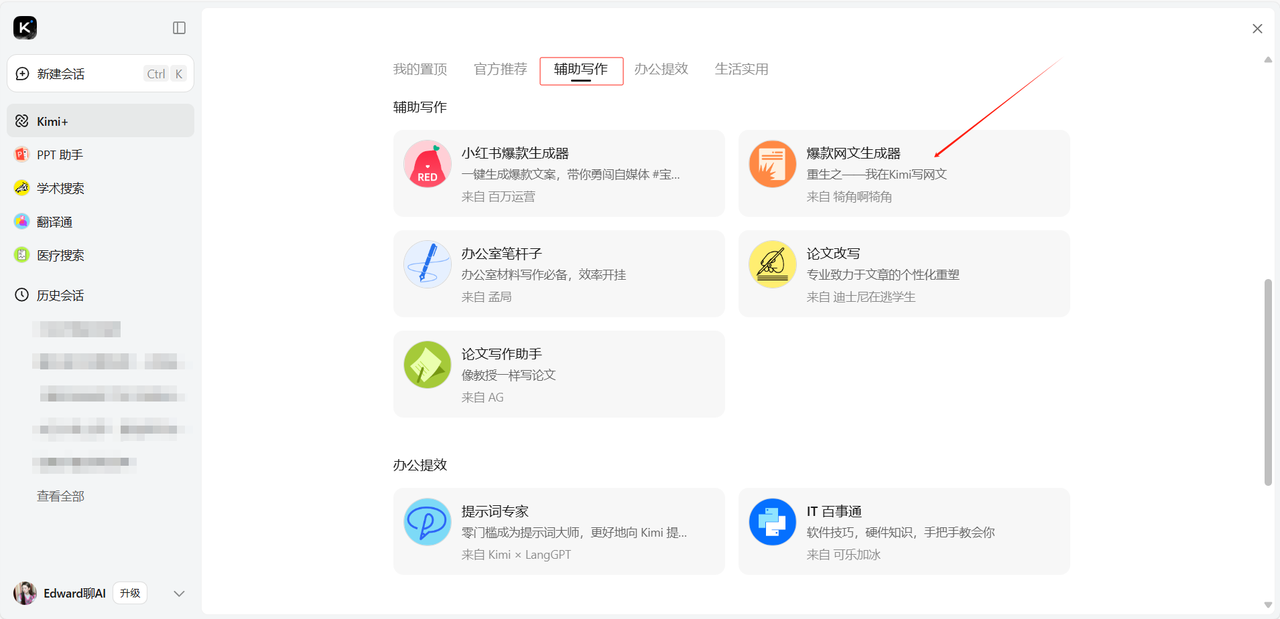Click the Ctrl K shortcut hint
Viewport: 1280px width, 619px height.
click(x=166, y=74)
